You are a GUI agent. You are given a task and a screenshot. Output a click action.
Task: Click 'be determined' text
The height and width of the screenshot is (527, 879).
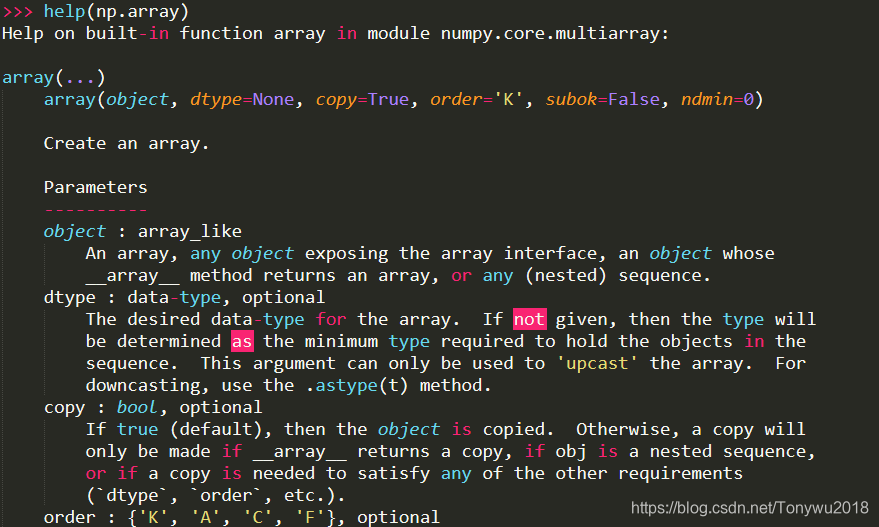click(x=153, y=341)
